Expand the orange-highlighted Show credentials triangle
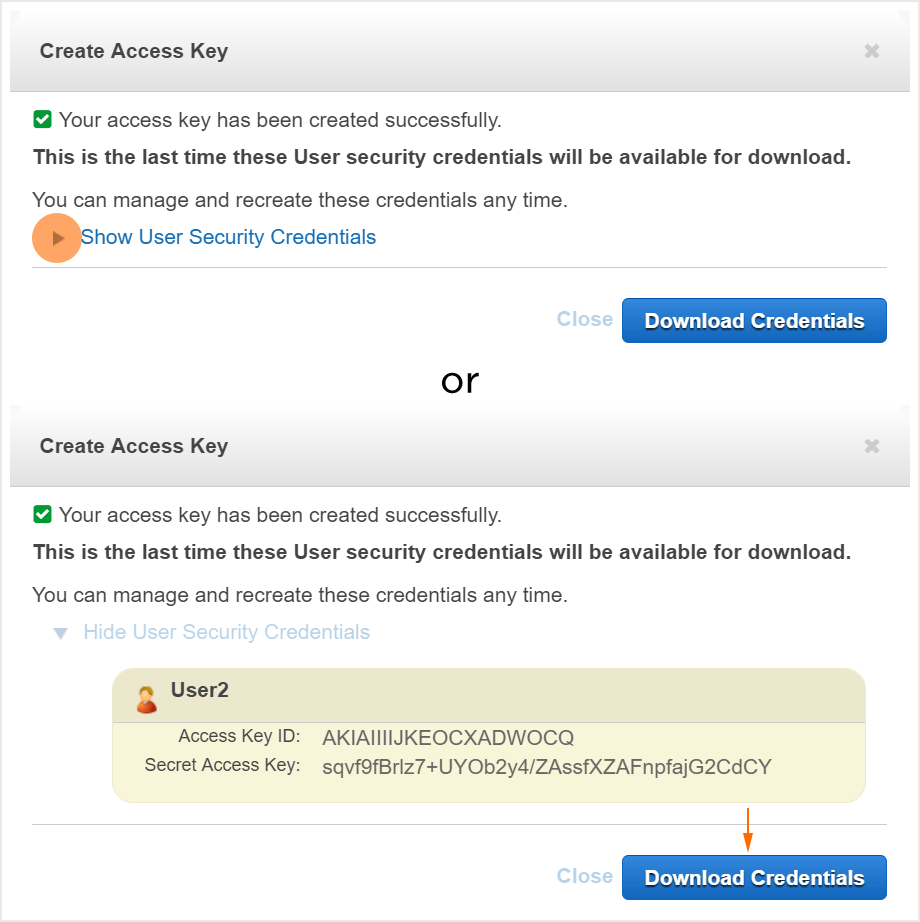 58,238
